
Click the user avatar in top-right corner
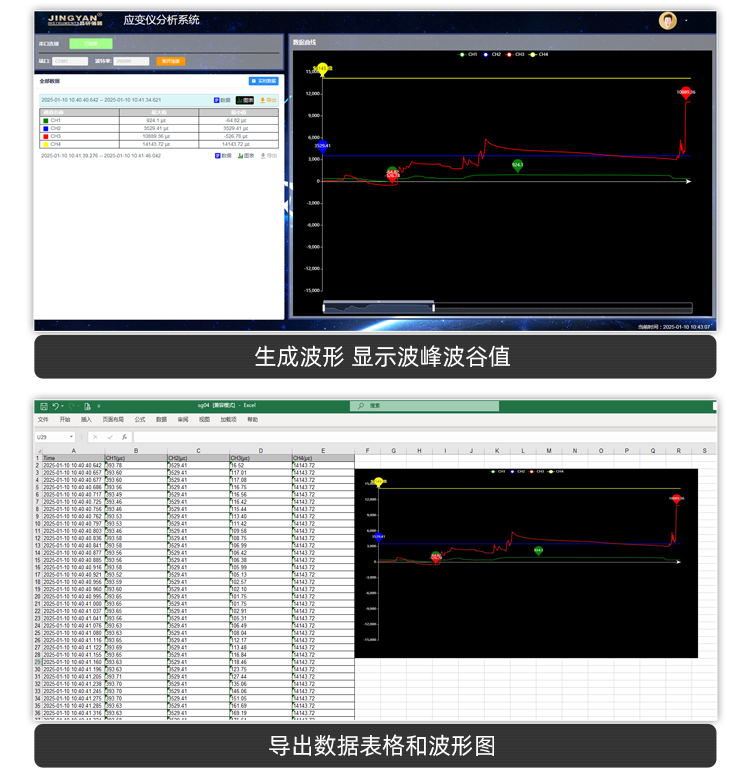(x=668, y=21)
